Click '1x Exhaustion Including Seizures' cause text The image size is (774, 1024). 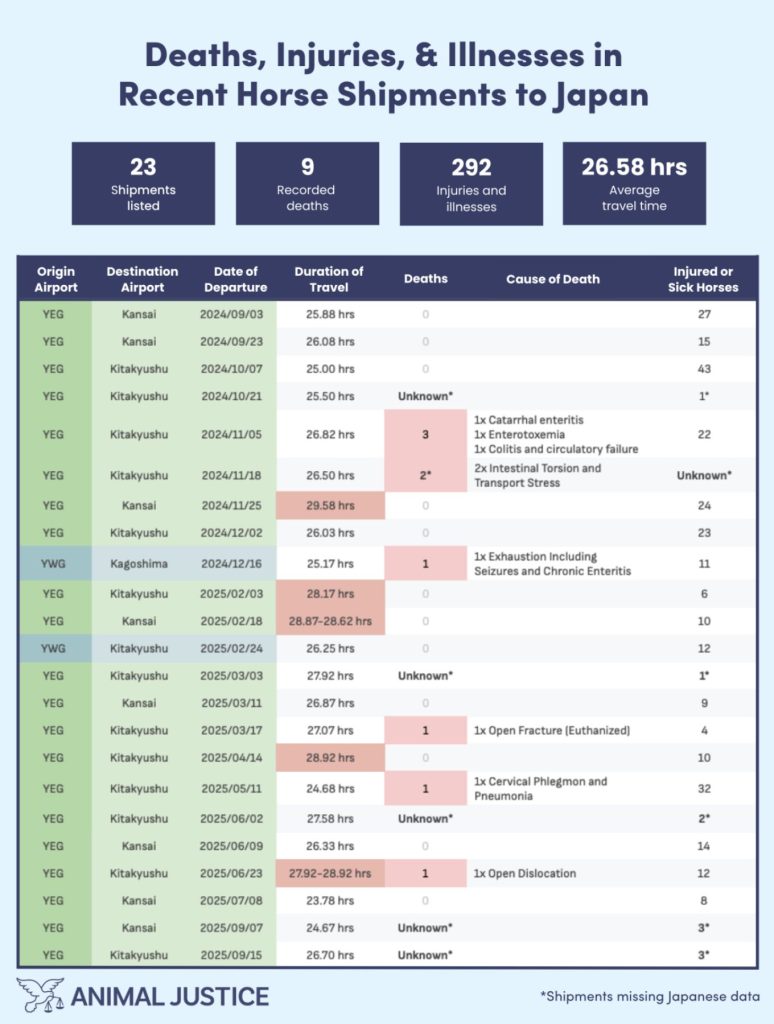pyautogui.click(x=553, y=564)
